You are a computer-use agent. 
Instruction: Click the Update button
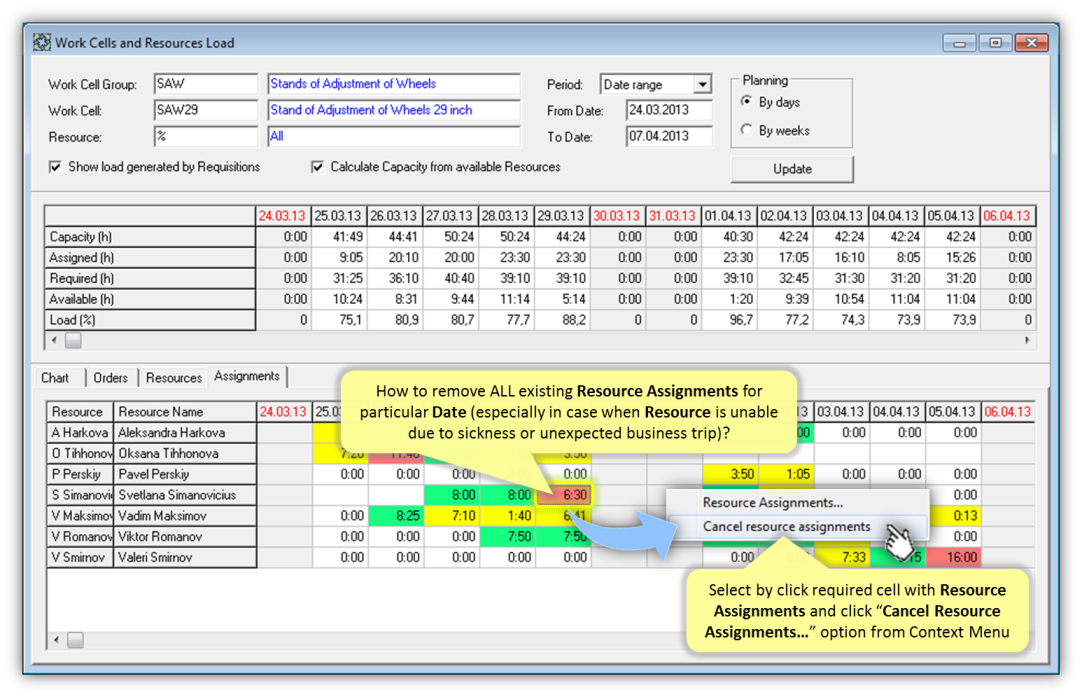point(792,169)
